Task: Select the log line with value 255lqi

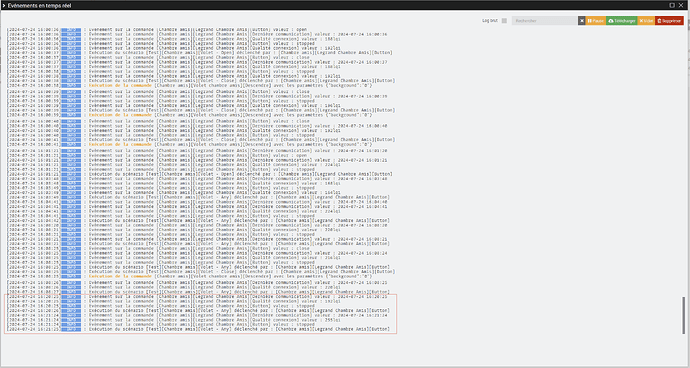Action: [174, 320]
